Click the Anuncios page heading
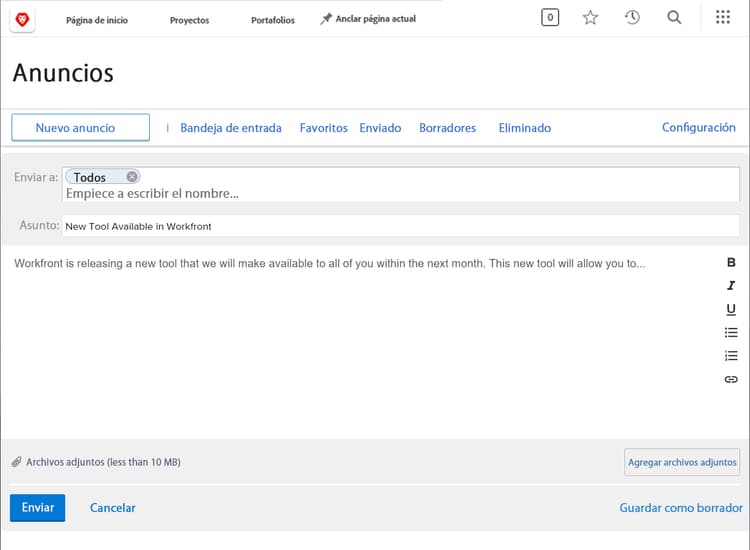The height and width of the screenshot is (550, 750). coord(63,73)
